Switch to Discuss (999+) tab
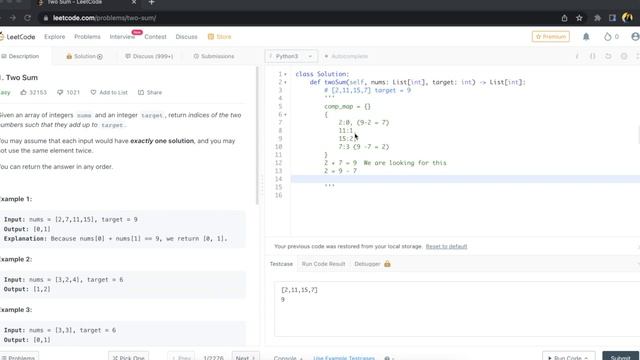 149,56
